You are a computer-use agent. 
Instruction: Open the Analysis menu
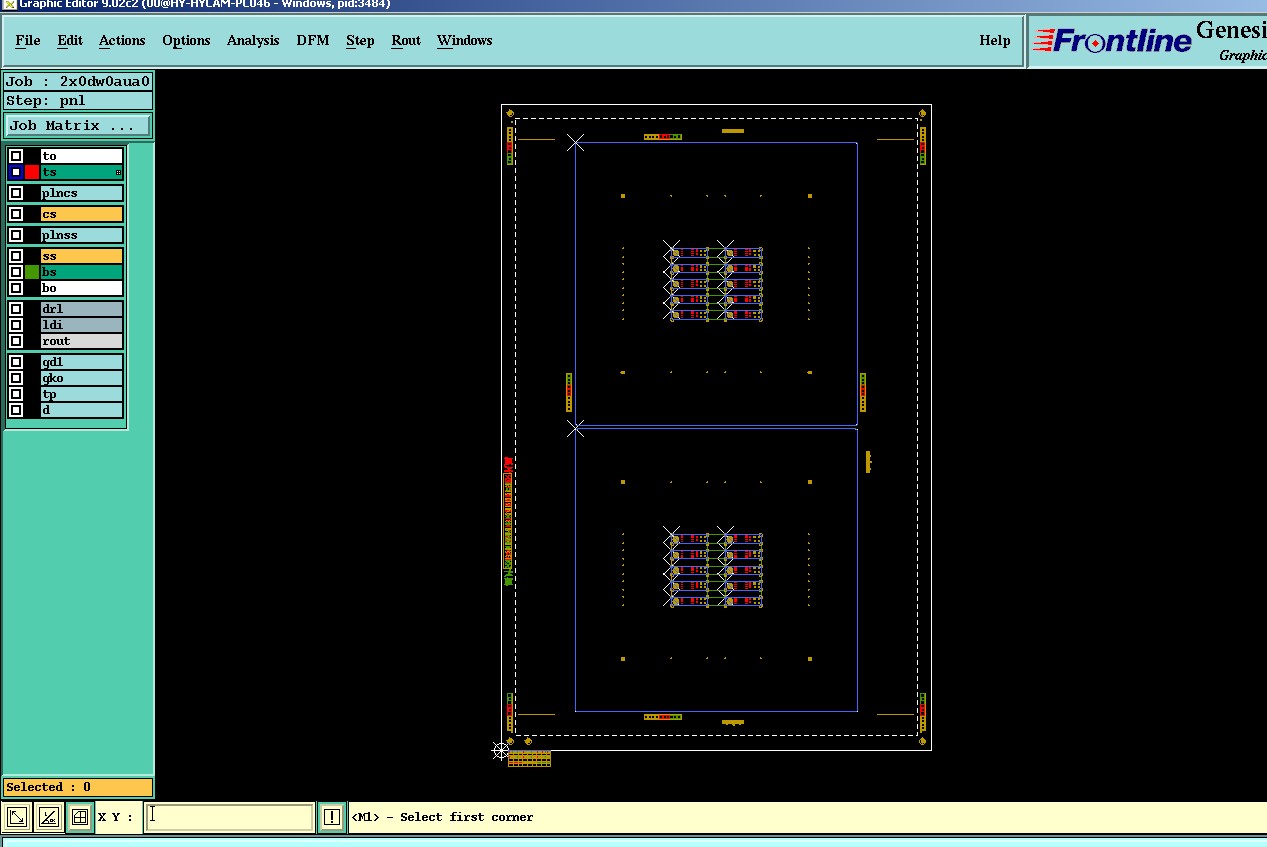[x=253, y=40]
